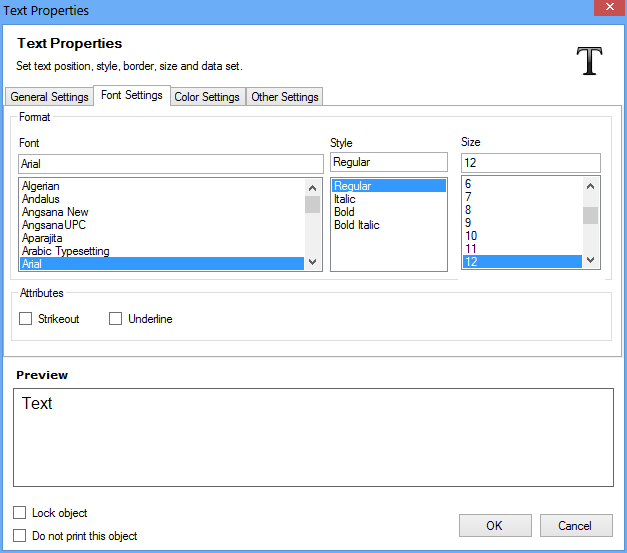Check the Lock object option
Viewport: 627px width, 553px height.
click(20, 513)
